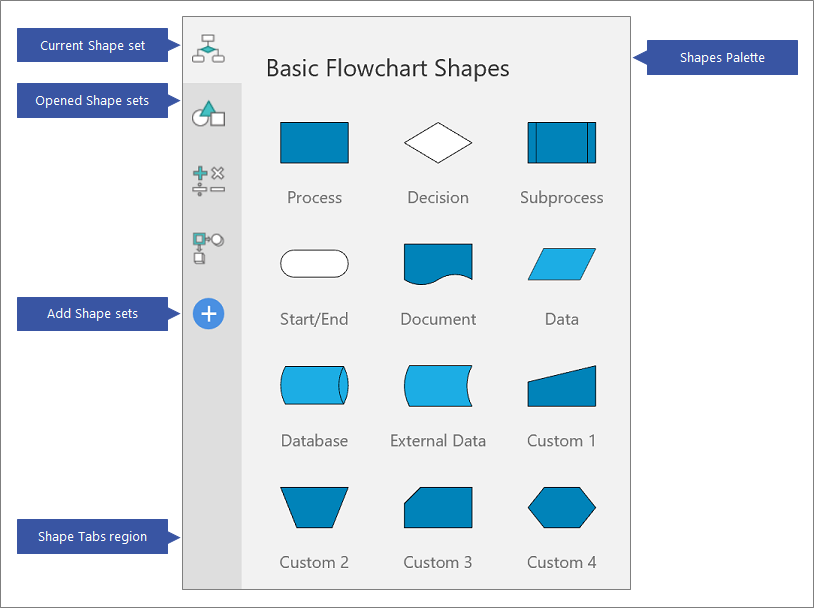The width and height of the screenshot is (814, 608).
Task: Select the Custom 1 shape
Action: [561, 386]
